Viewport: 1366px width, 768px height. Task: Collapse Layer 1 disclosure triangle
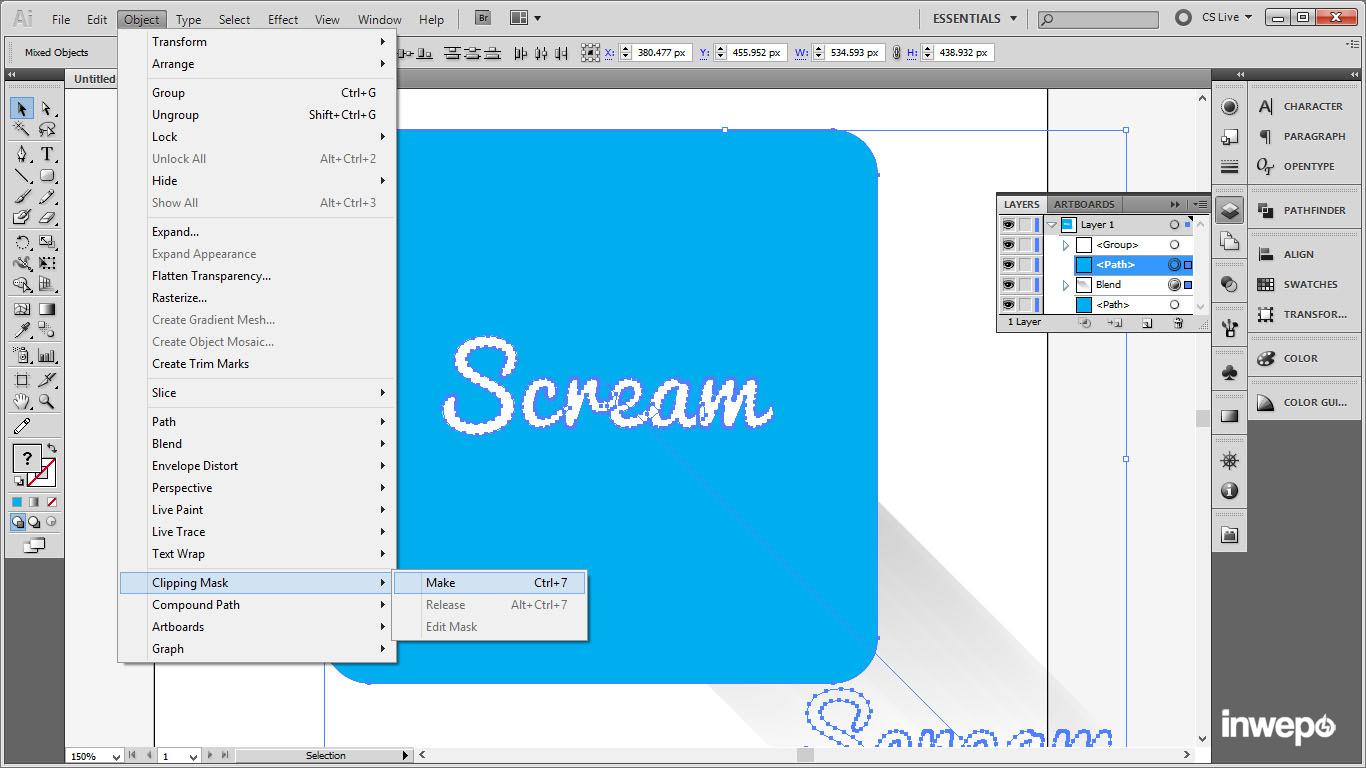[x=1052, y=225]
